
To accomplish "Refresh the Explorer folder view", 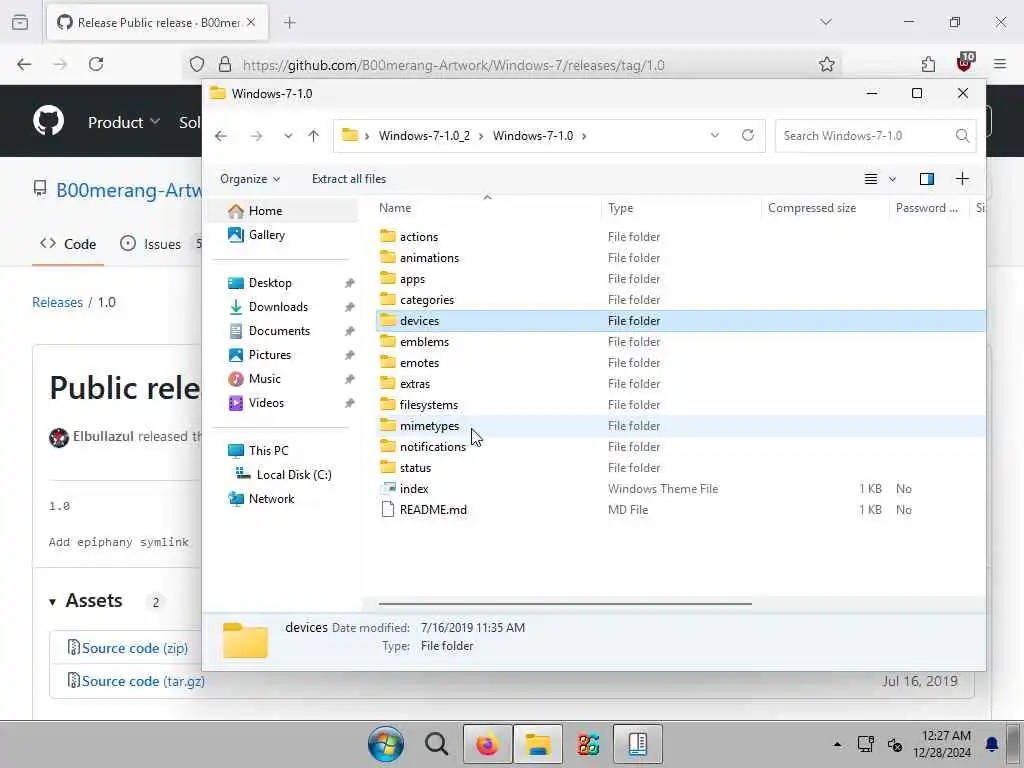I will point(748,135).
